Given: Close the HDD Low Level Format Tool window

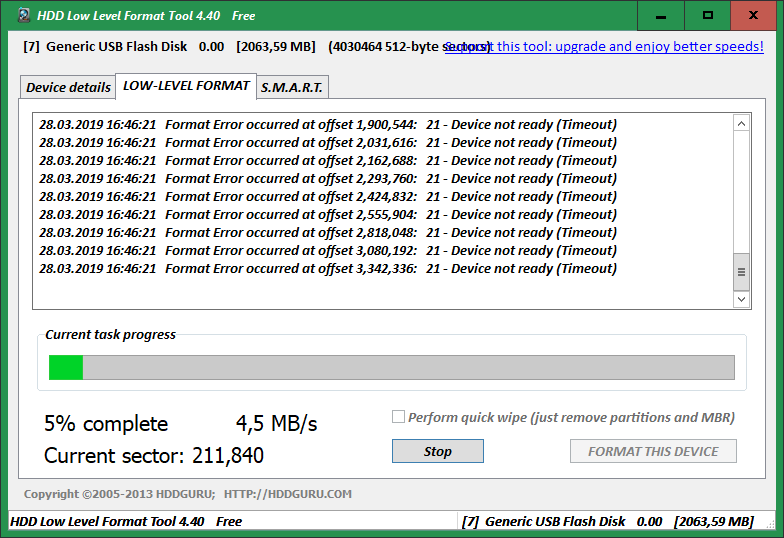Looking at the screenshot, I should coord(754,16).
